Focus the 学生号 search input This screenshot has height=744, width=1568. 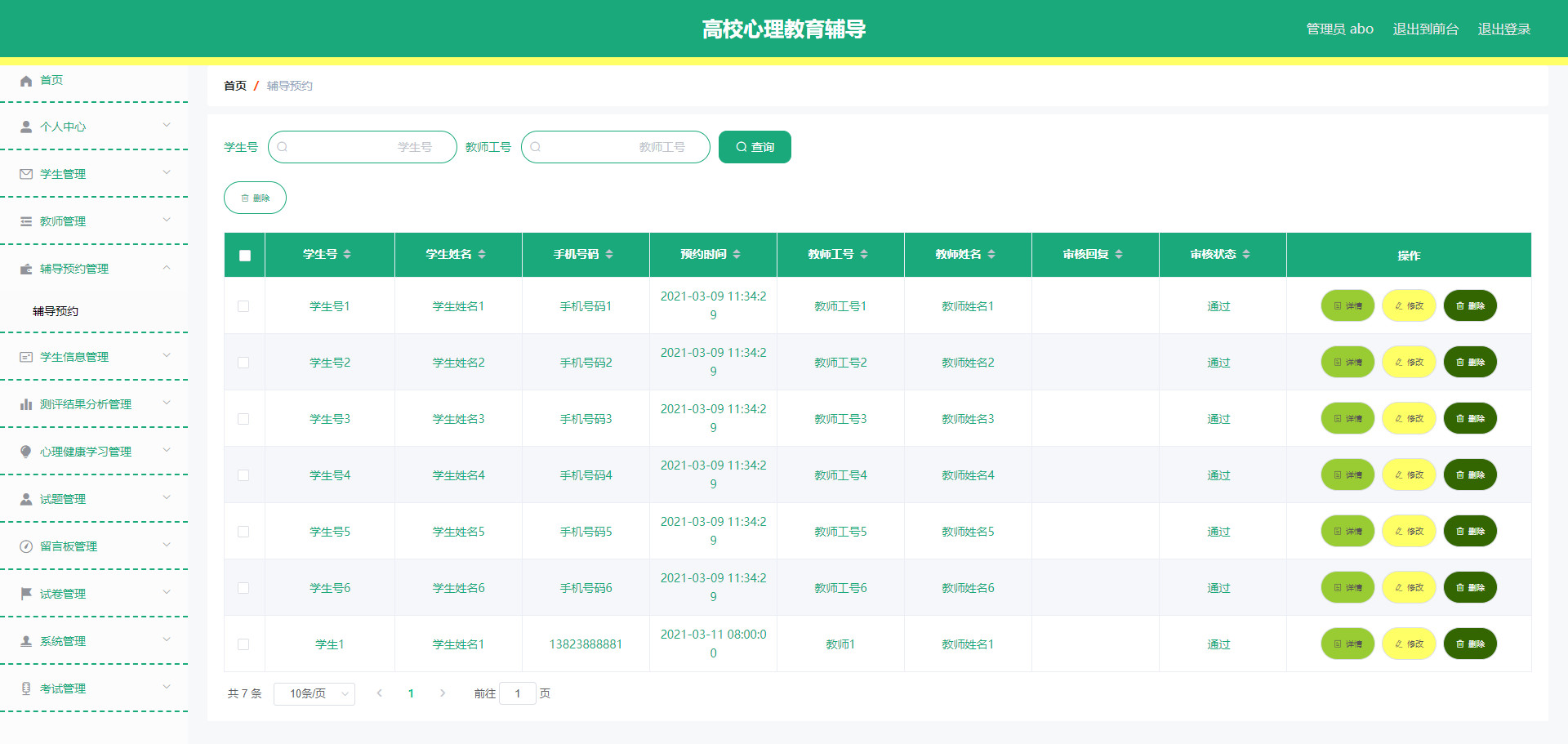pyautogui.click(x=363, y=147)
